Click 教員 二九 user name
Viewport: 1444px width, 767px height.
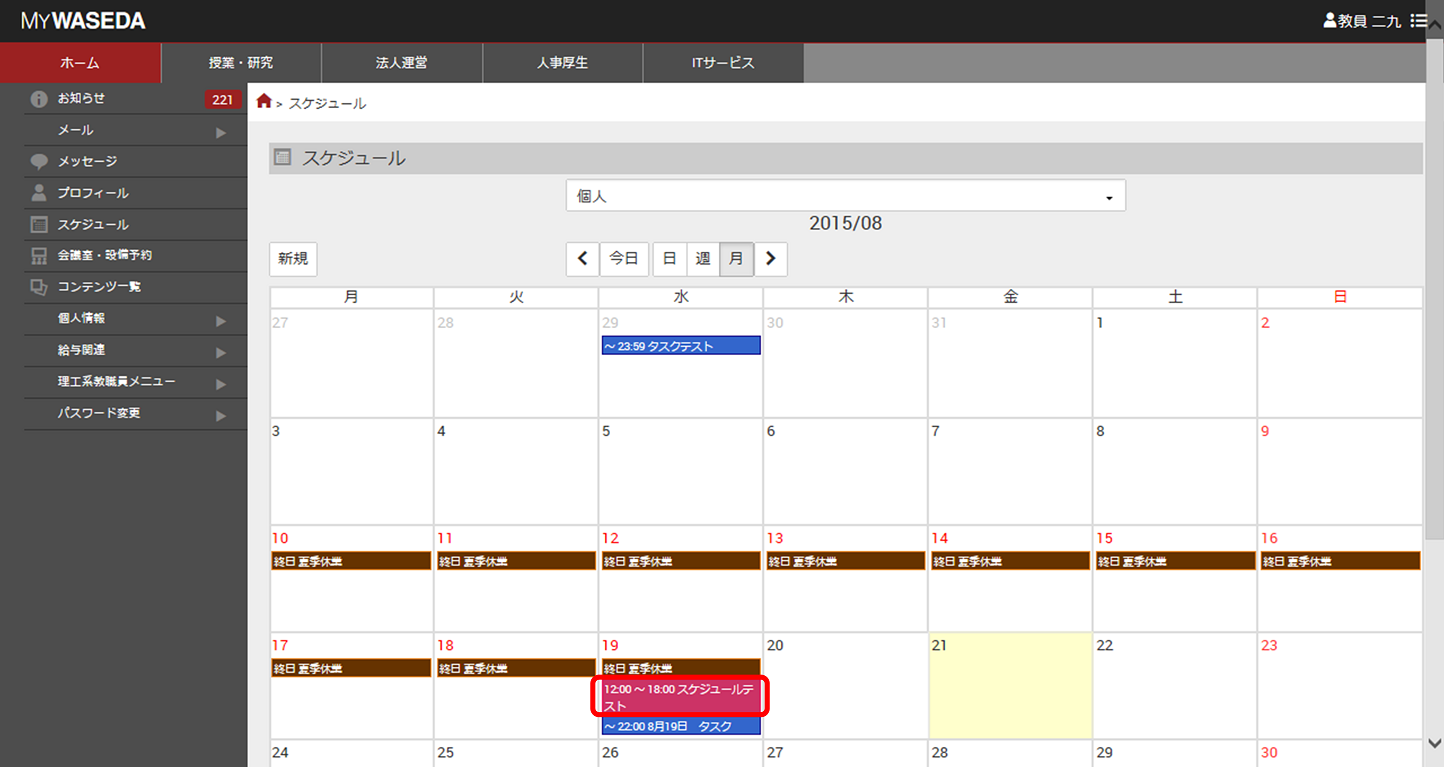click(x=1370, y=21)
